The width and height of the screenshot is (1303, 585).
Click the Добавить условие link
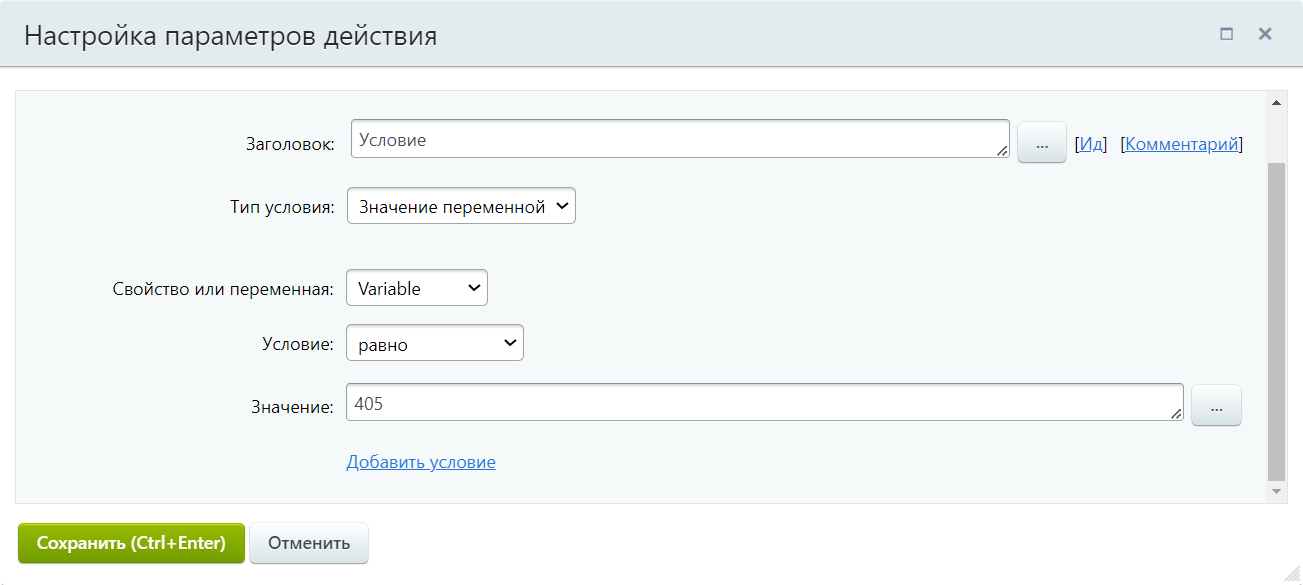tap(421, 462)
